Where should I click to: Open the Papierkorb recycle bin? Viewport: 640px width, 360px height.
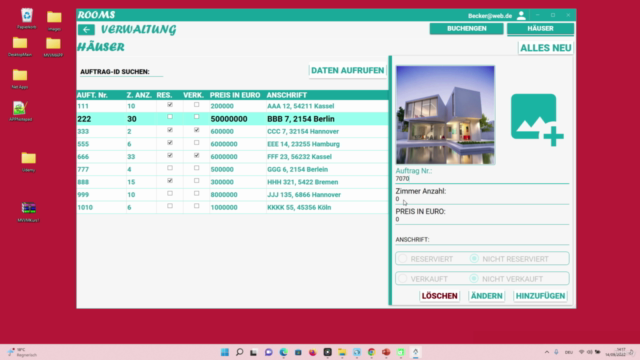(x=27, y=19)
